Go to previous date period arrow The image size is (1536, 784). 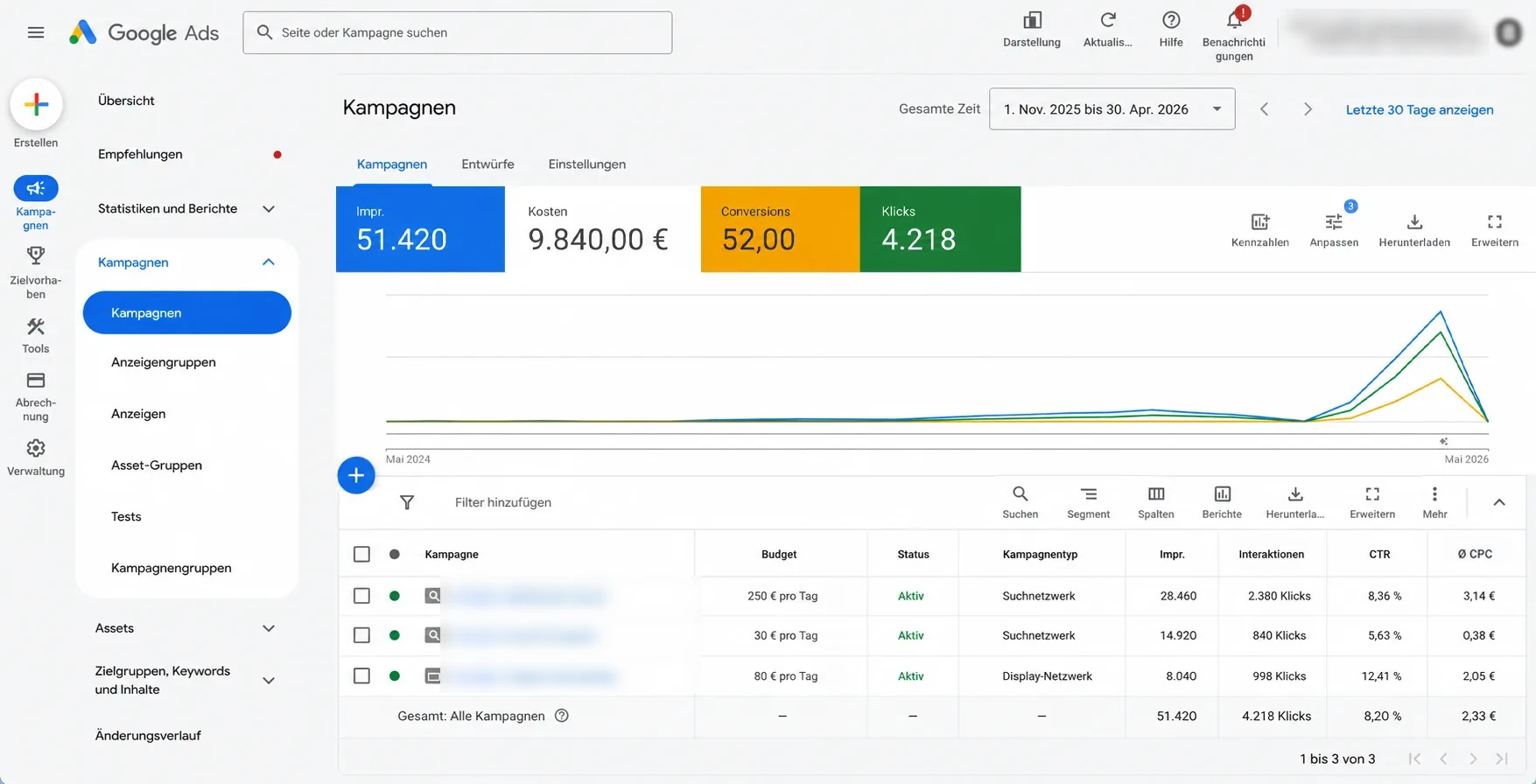point(1264,109)
